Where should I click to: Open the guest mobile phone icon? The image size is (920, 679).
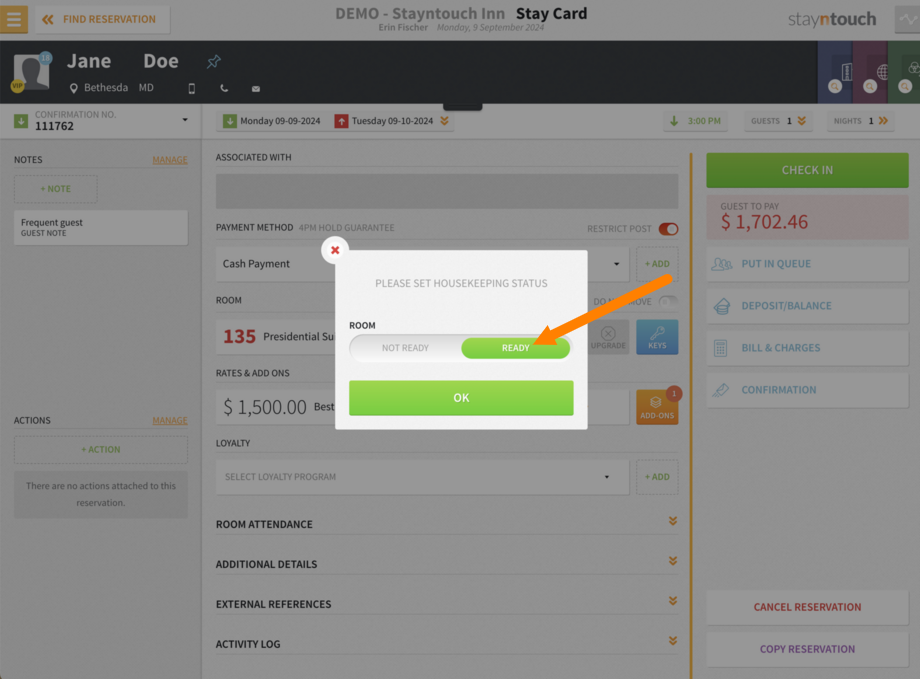(x=191, y=89)
